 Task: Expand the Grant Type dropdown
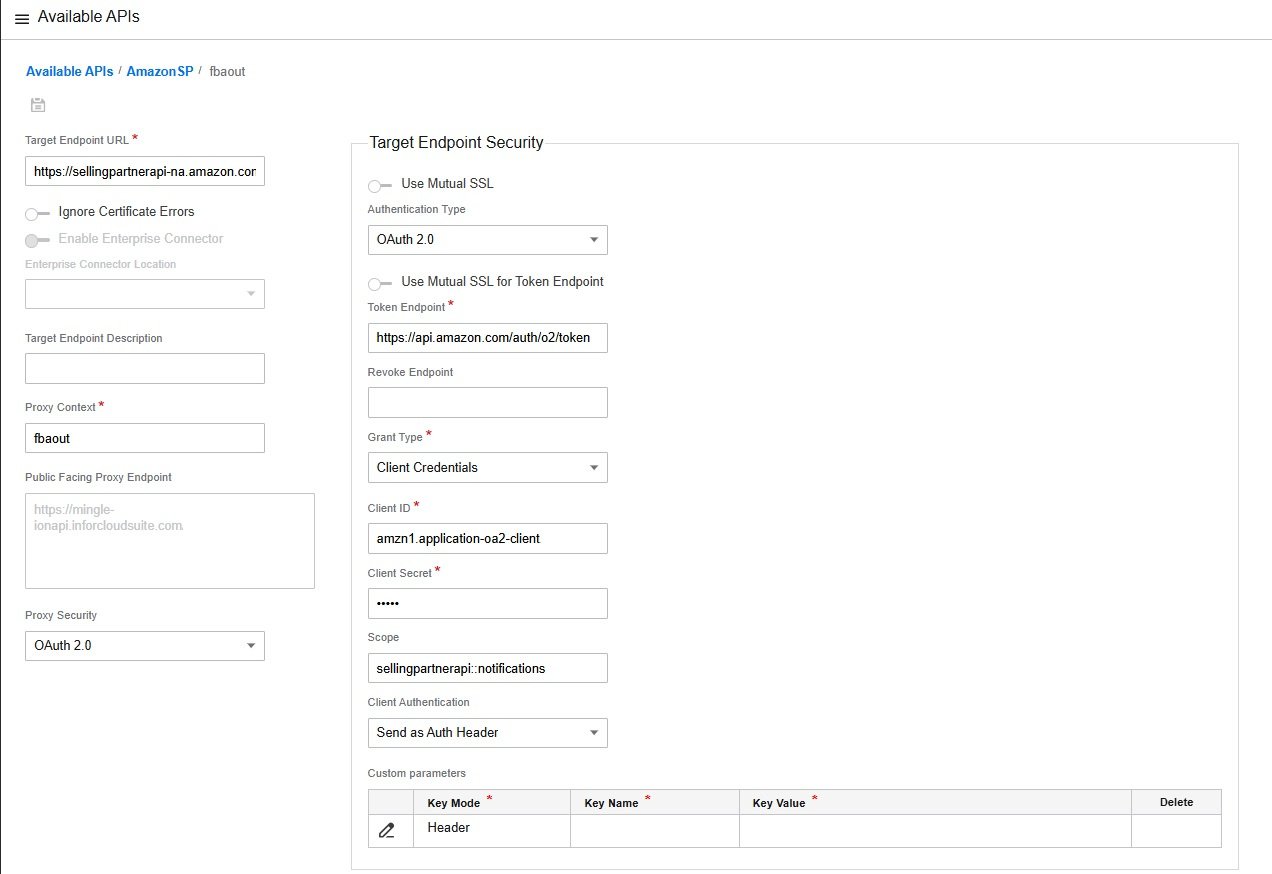487,468
